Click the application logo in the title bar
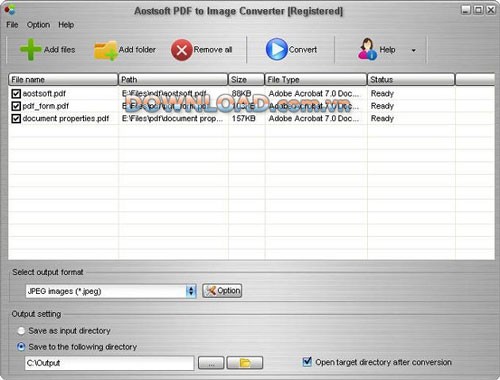Image resolution: width=500 pixels, height=380 pixels. [x=10, y=10]
